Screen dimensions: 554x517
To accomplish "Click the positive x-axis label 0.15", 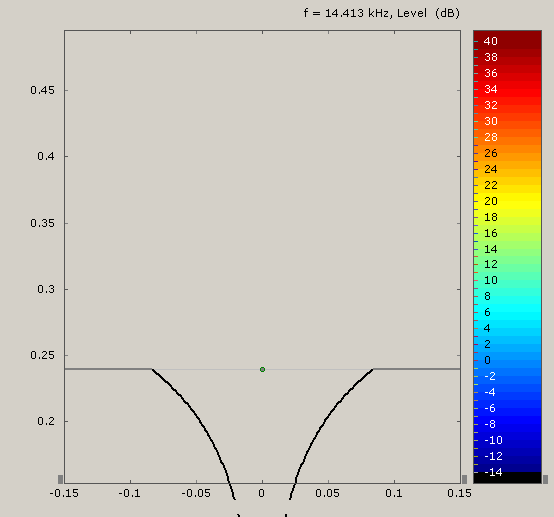I will click(x=459, y=493).
